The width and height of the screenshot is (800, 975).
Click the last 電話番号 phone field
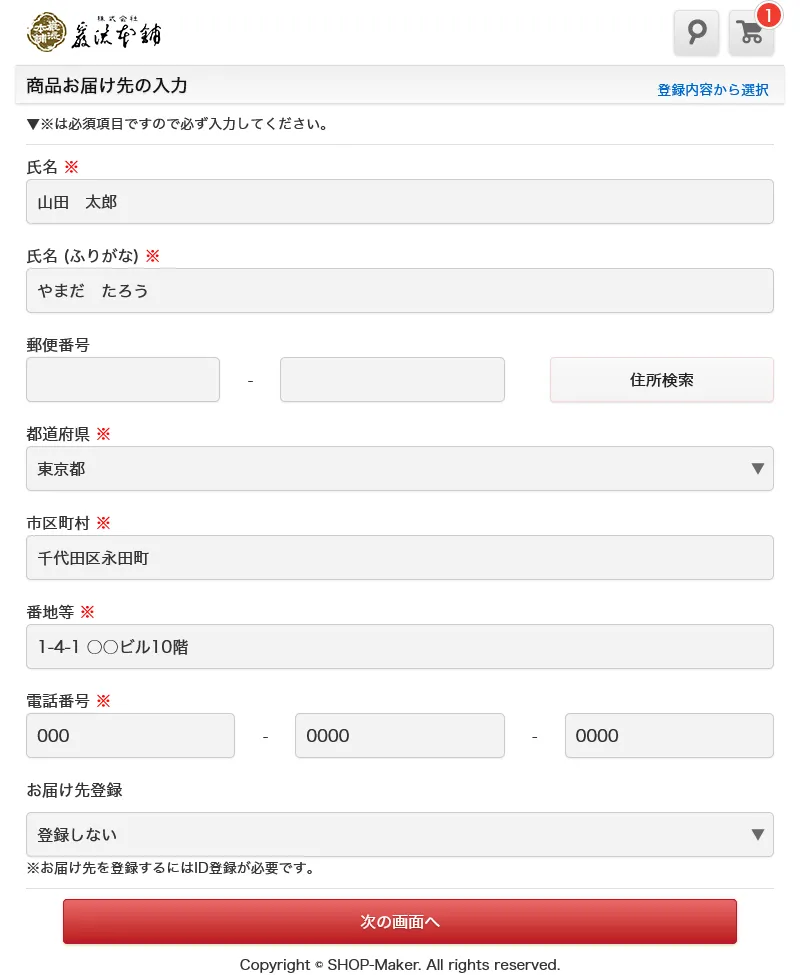pyautogui.click(x=669, y=735)
